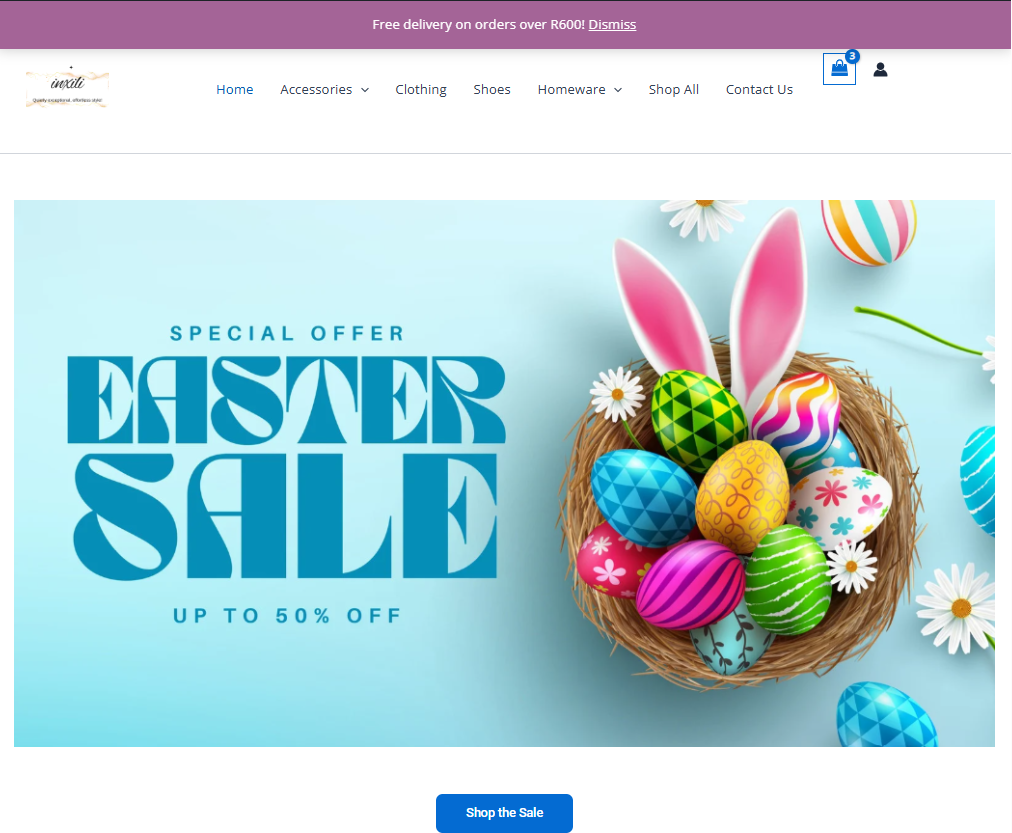Select Shop All in navigation

click(674, 90)
